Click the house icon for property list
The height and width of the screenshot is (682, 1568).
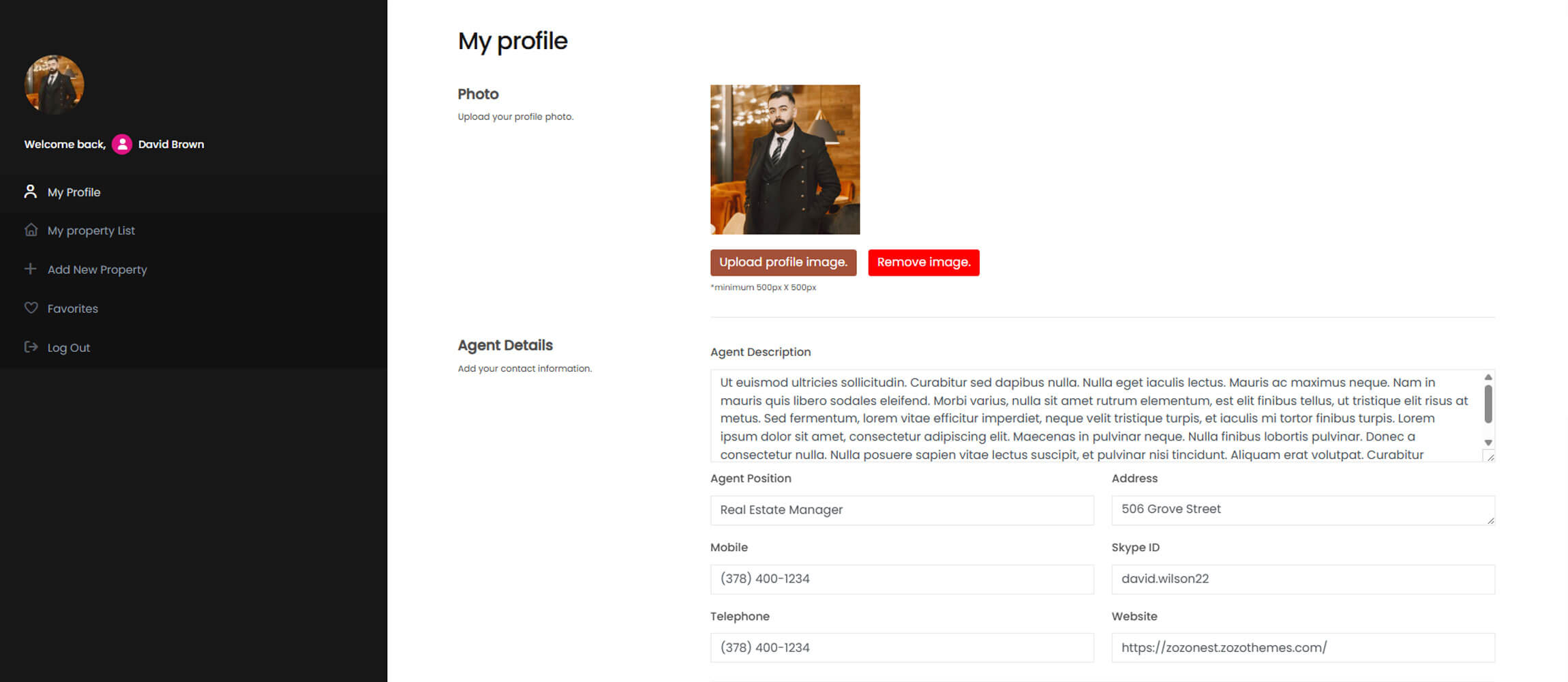pos(31,230)
